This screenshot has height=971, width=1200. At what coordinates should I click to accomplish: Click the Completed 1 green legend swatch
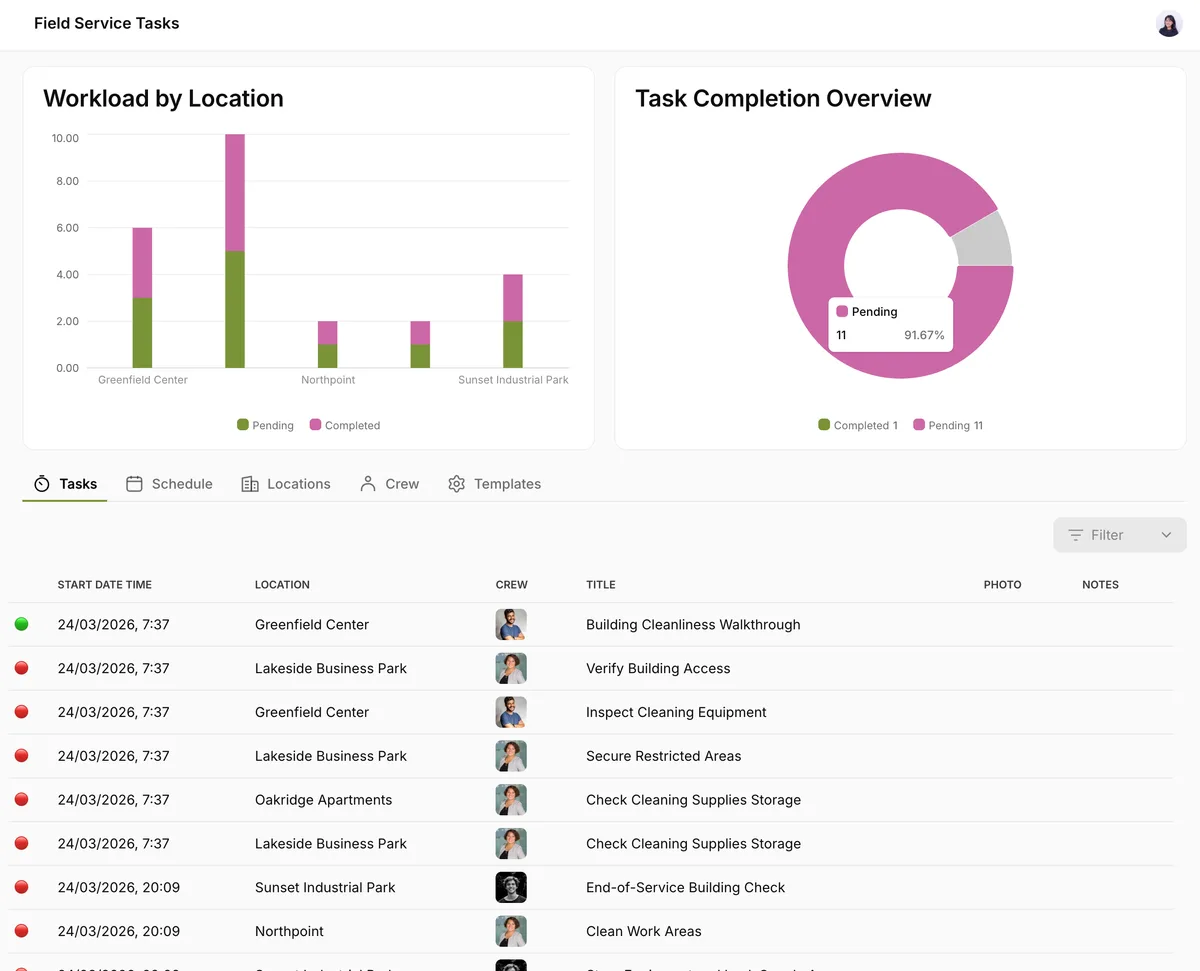click(824, 425)
